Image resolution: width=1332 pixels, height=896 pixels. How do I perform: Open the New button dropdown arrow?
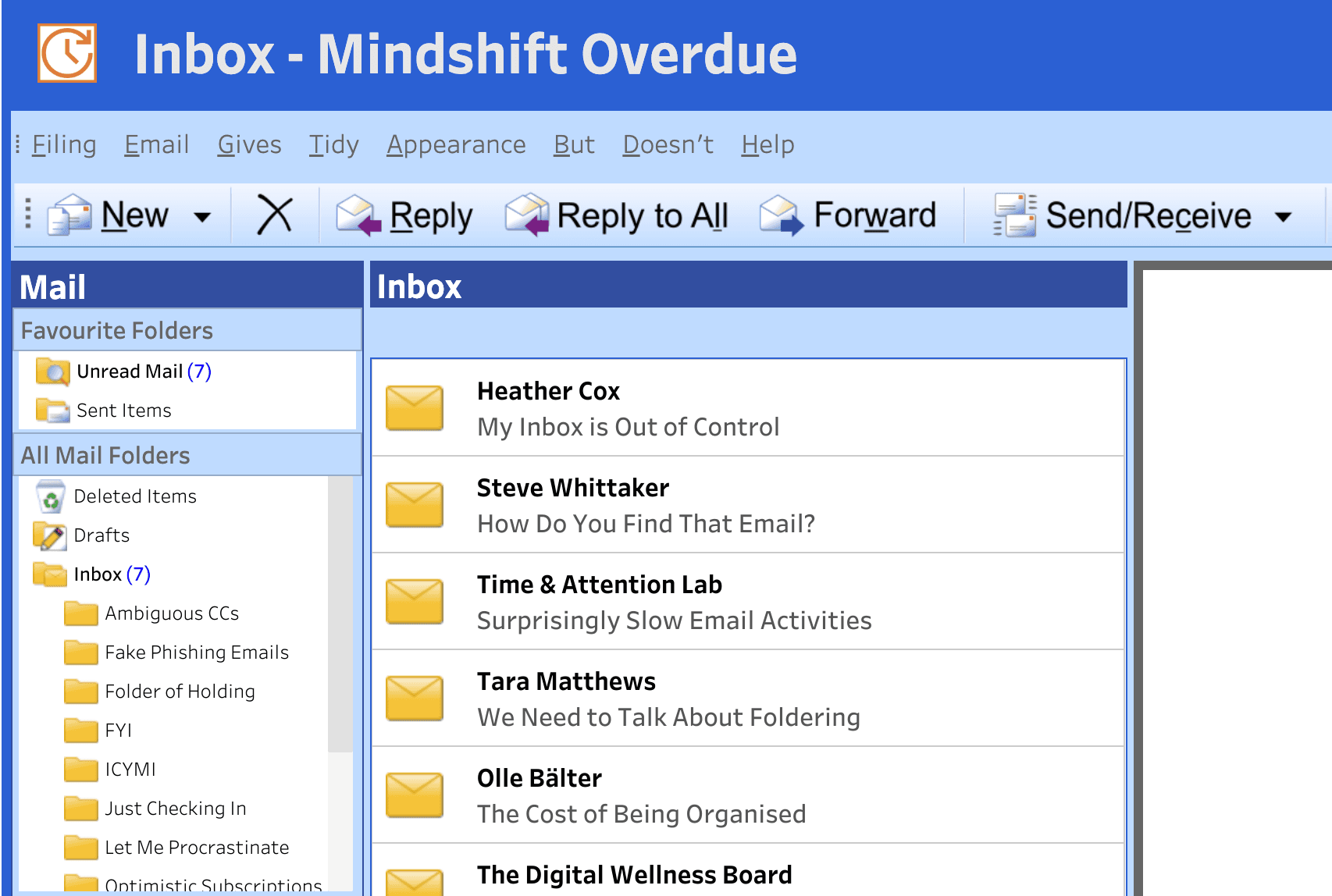[202, 215]
